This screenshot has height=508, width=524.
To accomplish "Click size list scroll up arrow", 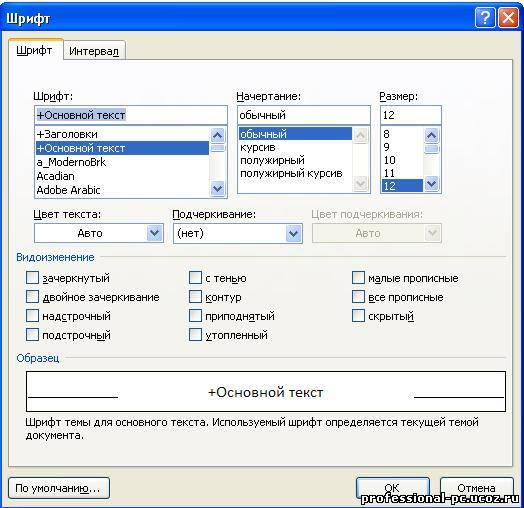I will tap(431, 135).
